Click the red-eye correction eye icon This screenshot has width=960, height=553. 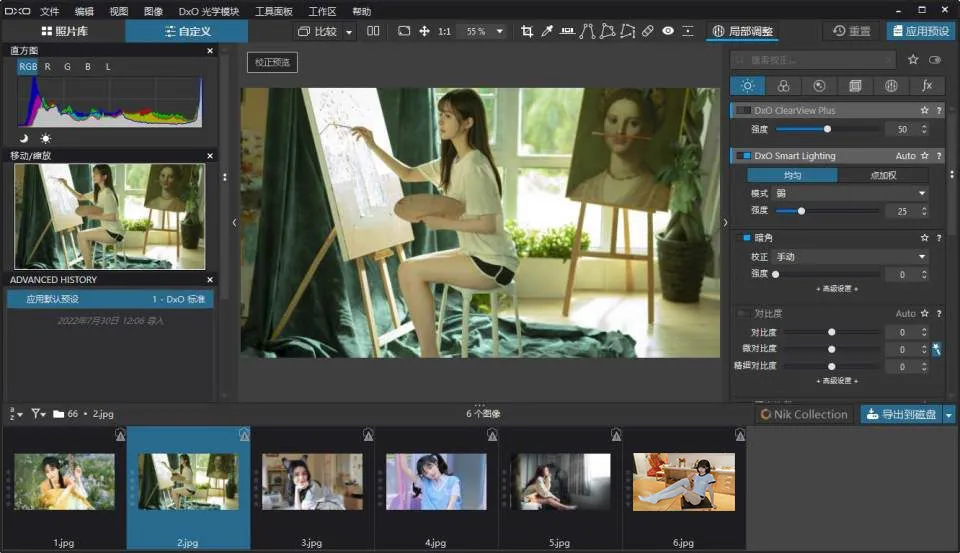[x=667, y=31]
